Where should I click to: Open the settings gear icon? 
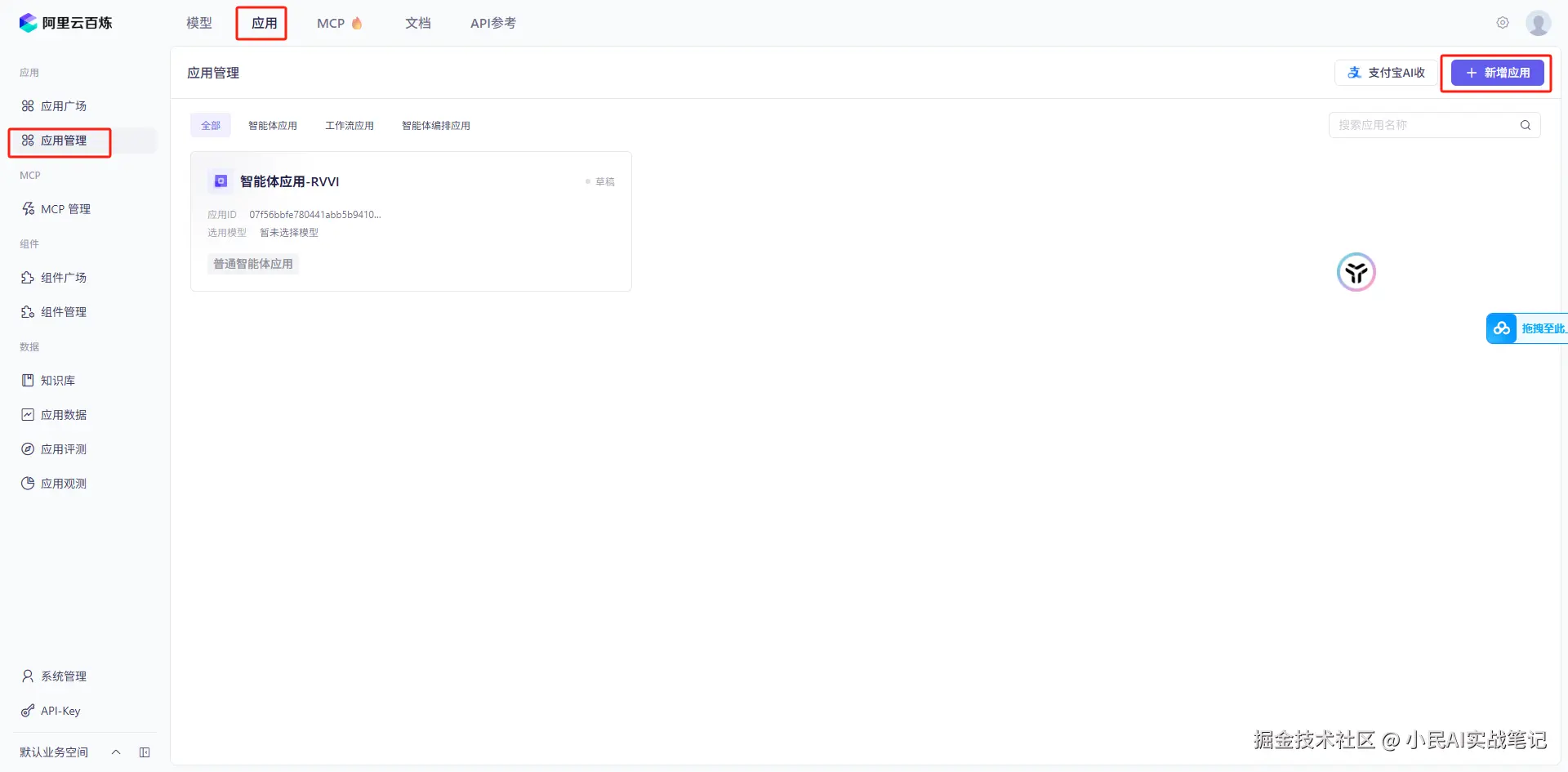(x=1503, y=23)
